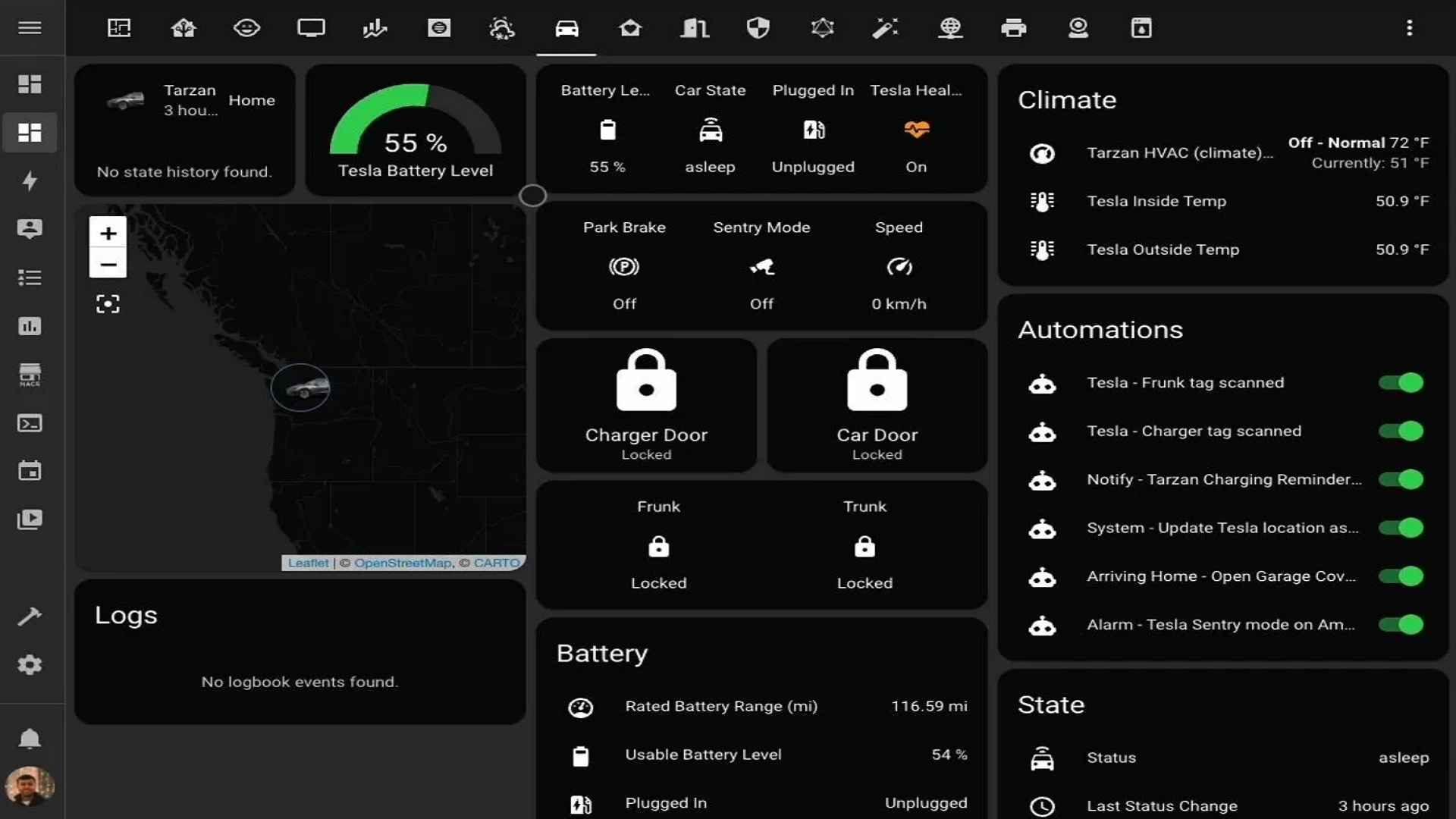Switch to the printer tab
The image size is (1456, 819).
(x=1013, y=29)
